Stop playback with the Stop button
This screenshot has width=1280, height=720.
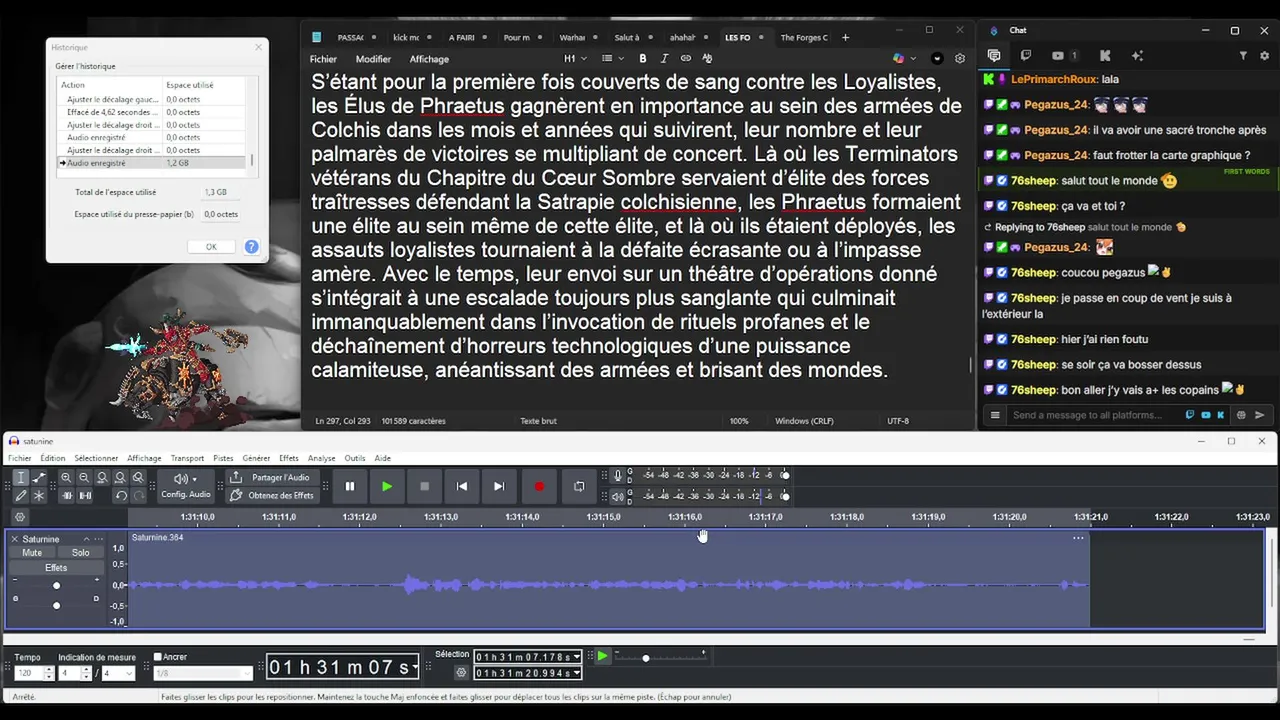pyautogui.click(x=424, y=486)
